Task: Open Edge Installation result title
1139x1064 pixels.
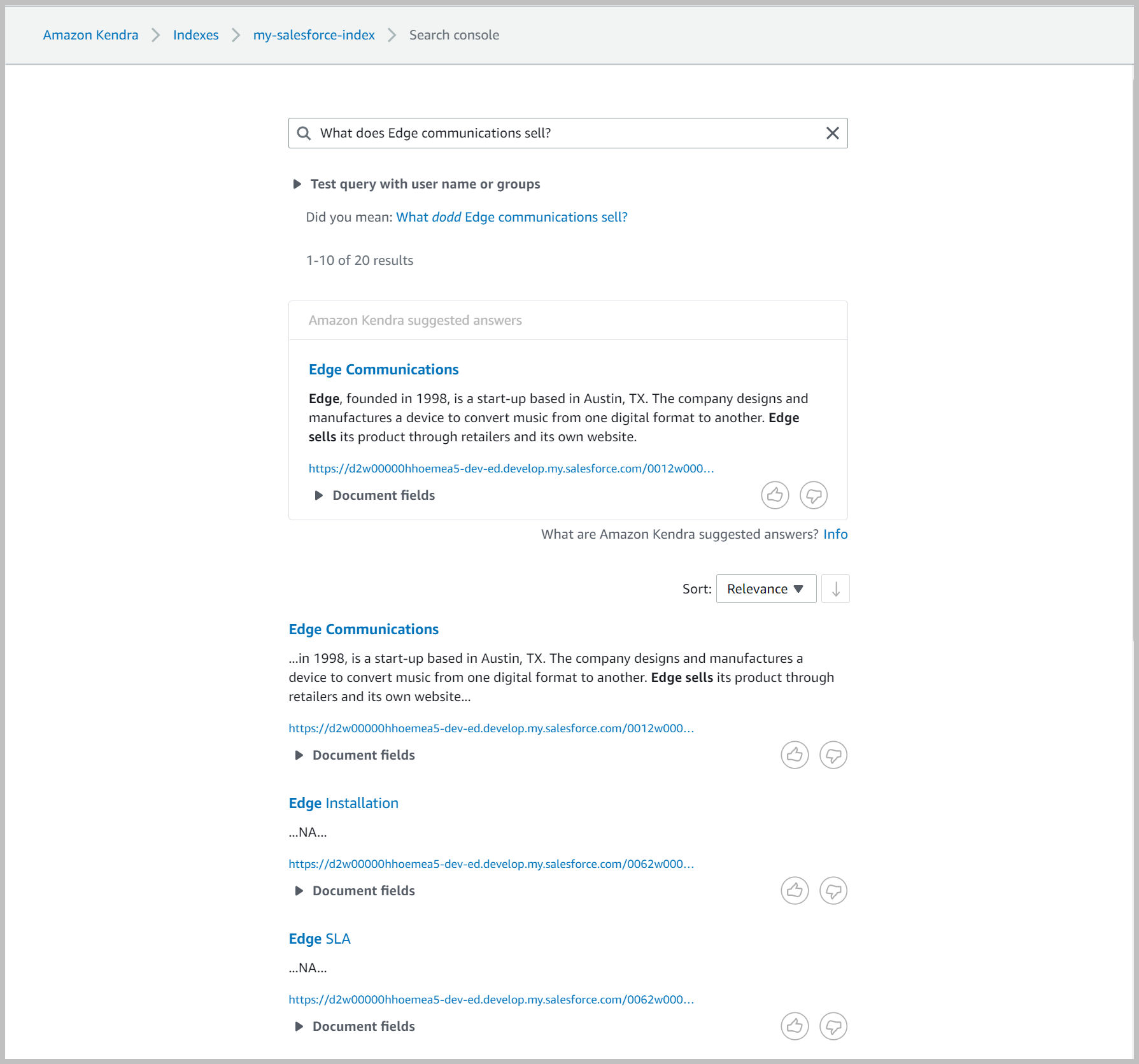Action: 344,804
